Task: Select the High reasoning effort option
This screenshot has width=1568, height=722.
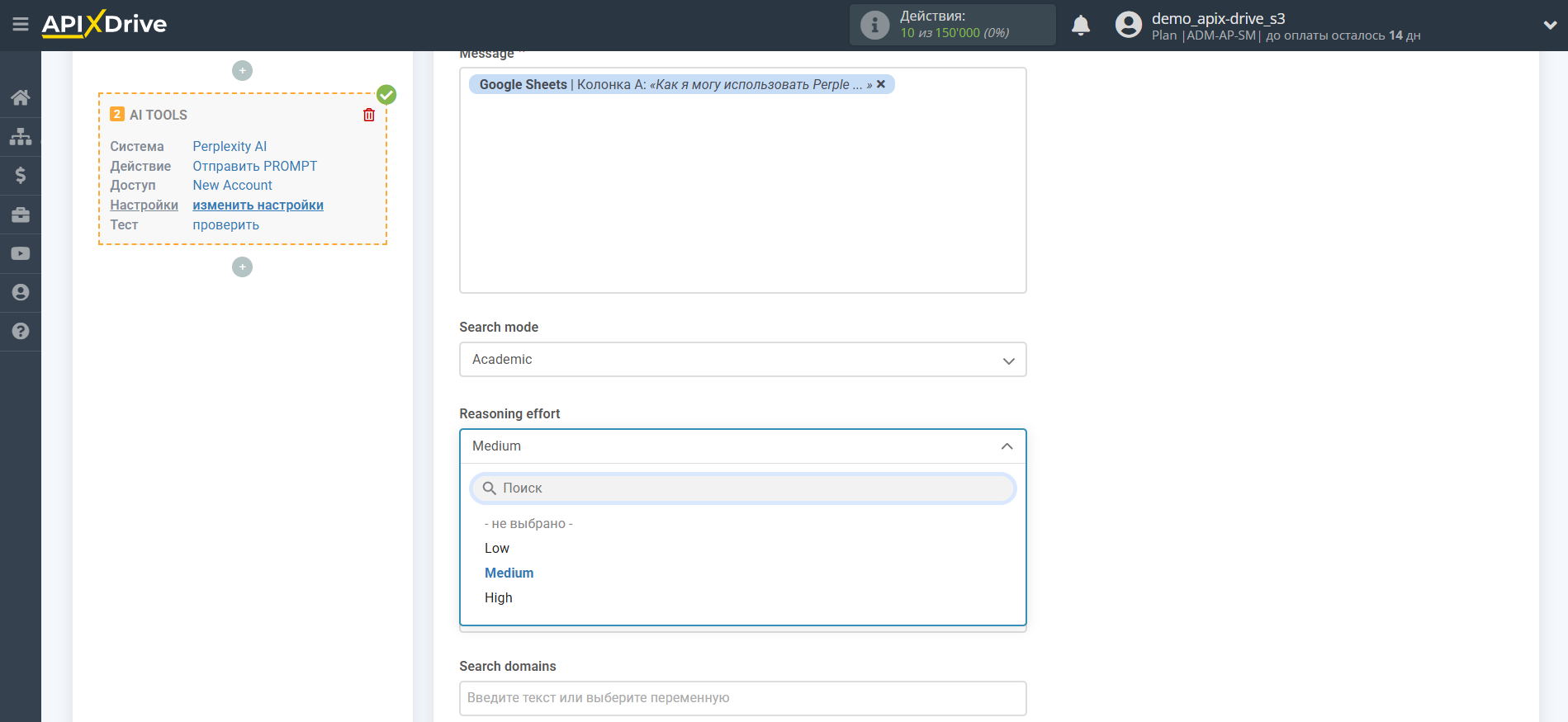Action: [x=498, y=598]
